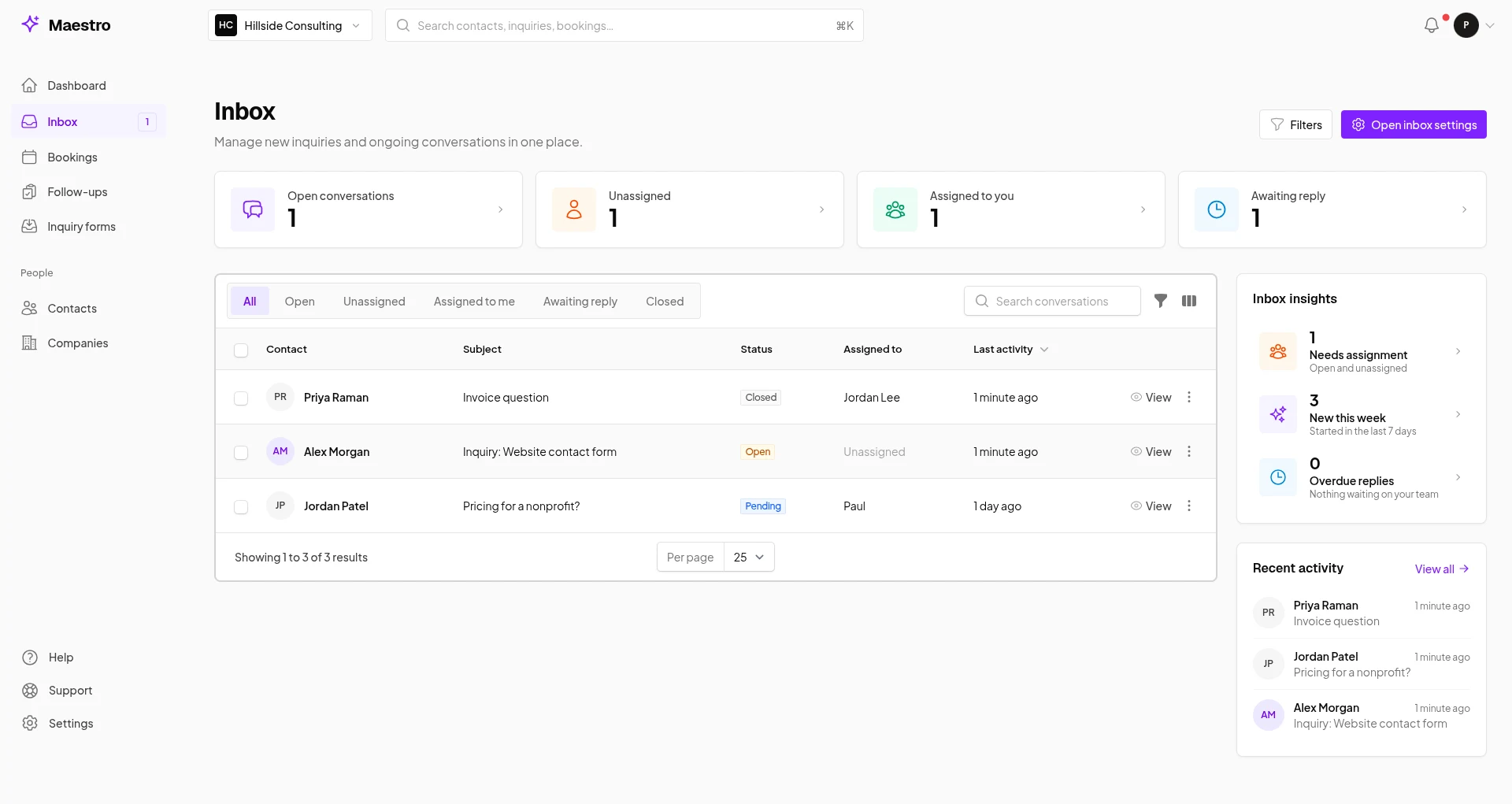Click the Contacts people icon
Image resolution: width=1512 pixels, height=804 pixels.
30,308
